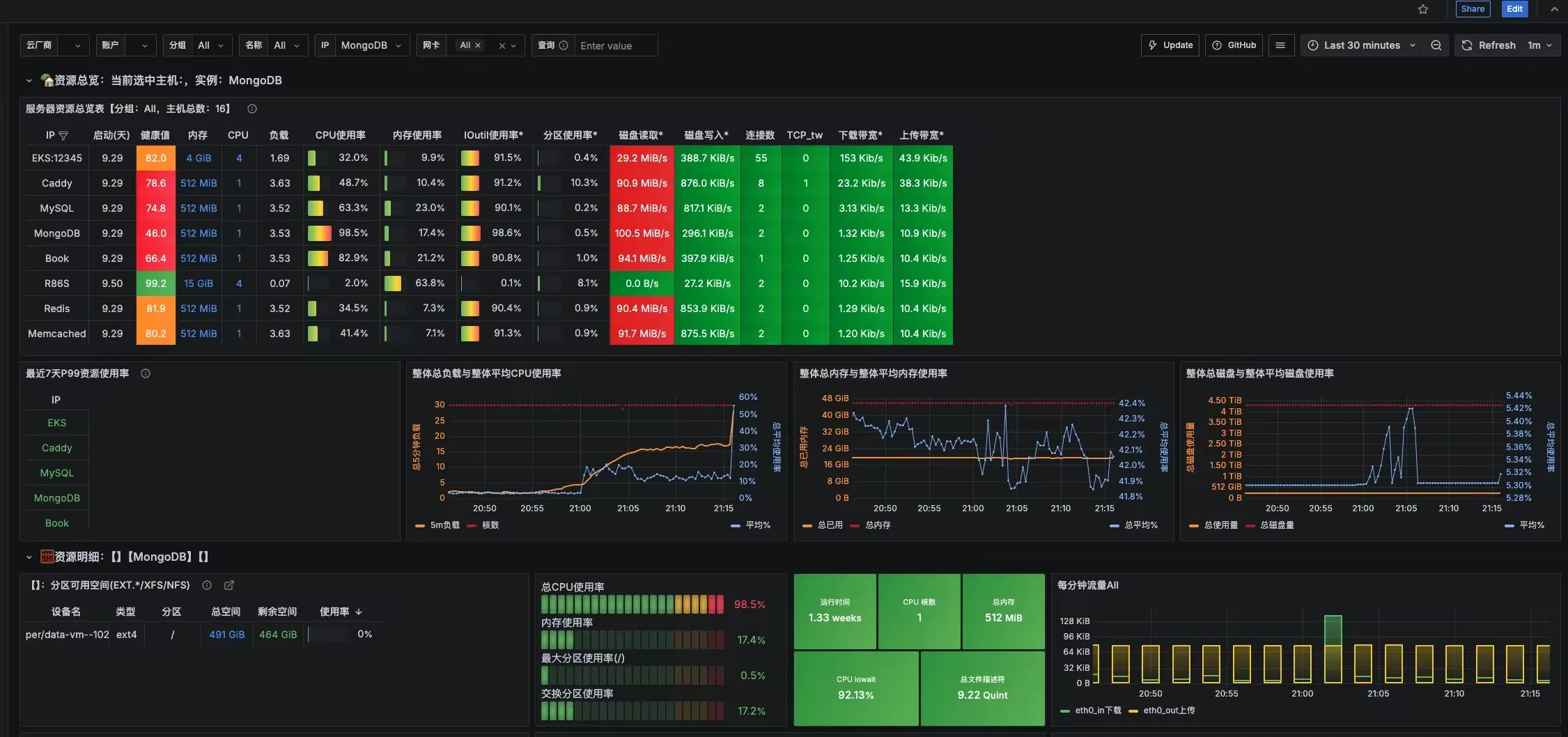Collapse the 资源总览 dashboard row
Screen dimensions: 1568x737
[29, 81]
